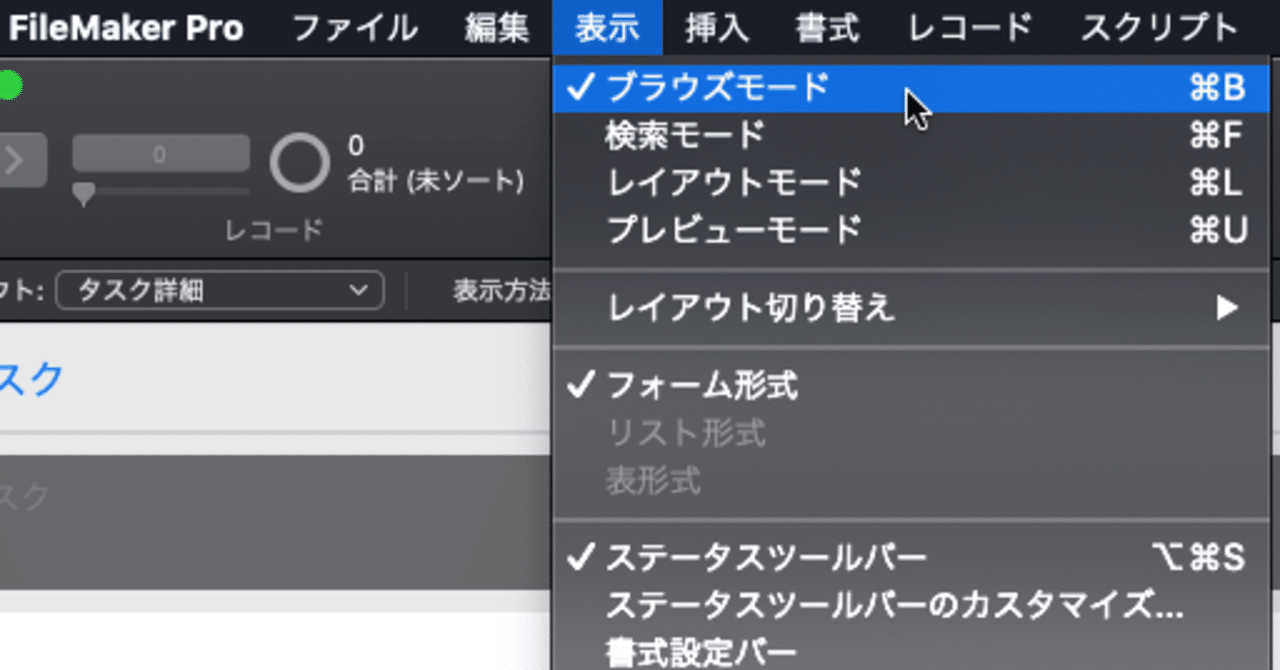Click the found set pie circle icon
This screenshot has height=670, width=1280.
click(x=300, y=163)
